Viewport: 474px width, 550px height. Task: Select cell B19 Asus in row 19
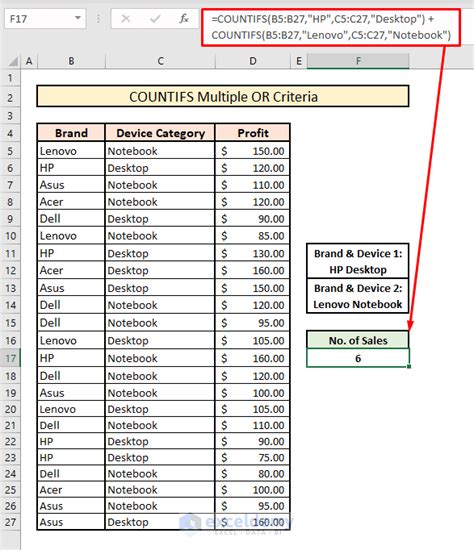pyautogui.click(x=71, y=393)
